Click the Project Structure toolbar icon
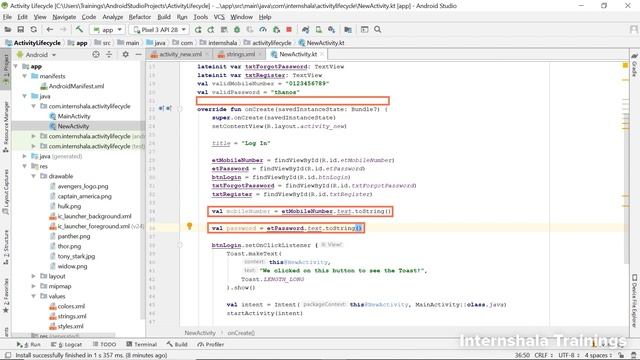 348,29
